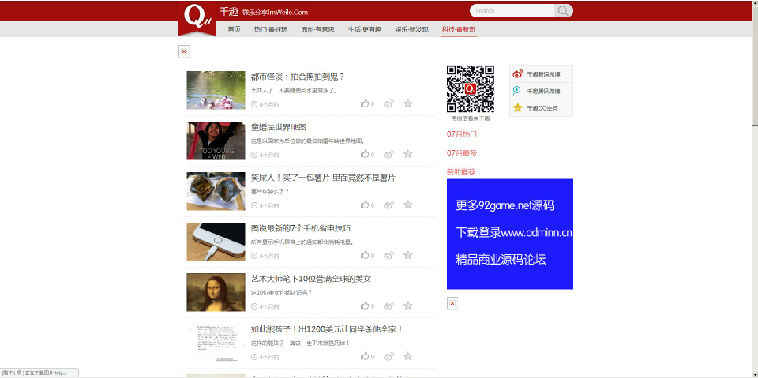Open the 07月热门 sidebar link
The width and height of the screenshot is (758, 378).
tap(461, 134)
